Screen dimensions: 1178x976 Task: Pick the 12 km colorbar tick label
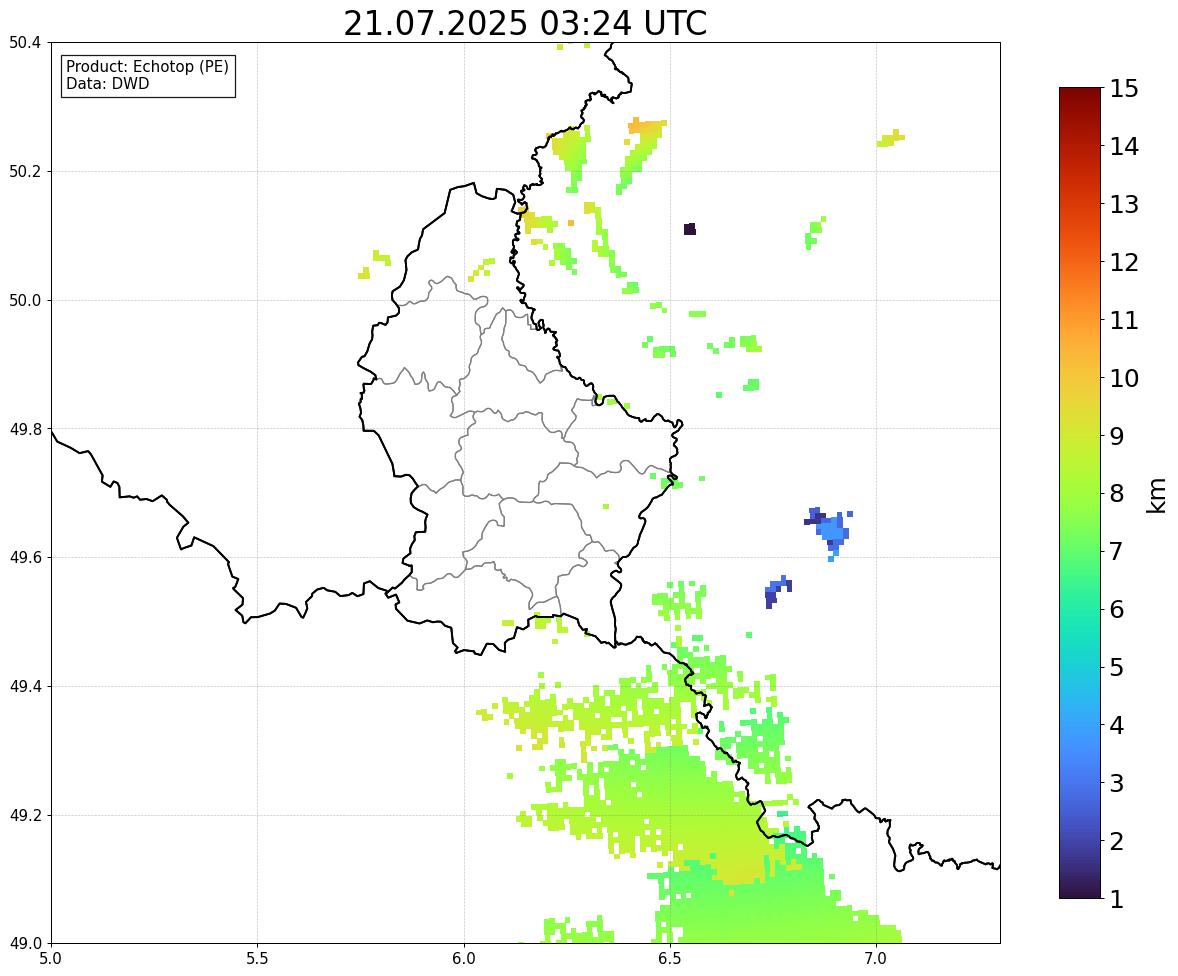pyautogui.click(x=1124, y=262)
